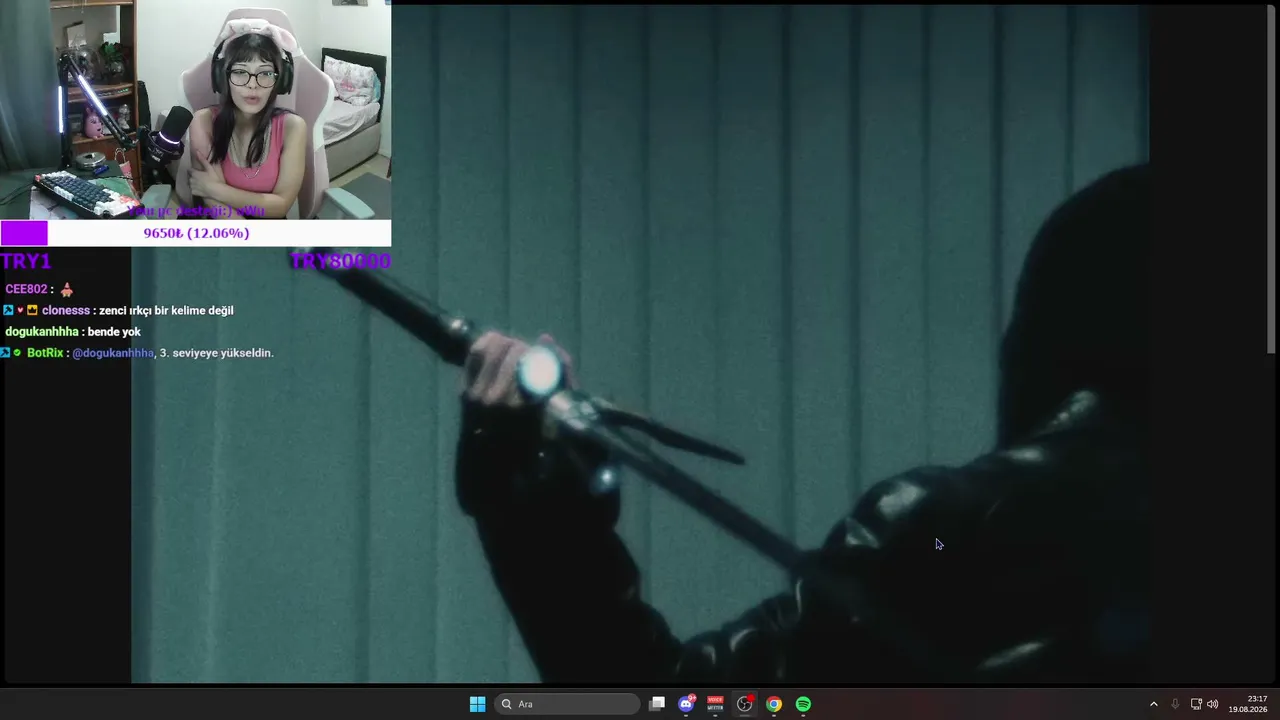The height and width of the screenshot is (720, 1280).
Task: Click the TRY1 goal start label
Action: (25, 261)
